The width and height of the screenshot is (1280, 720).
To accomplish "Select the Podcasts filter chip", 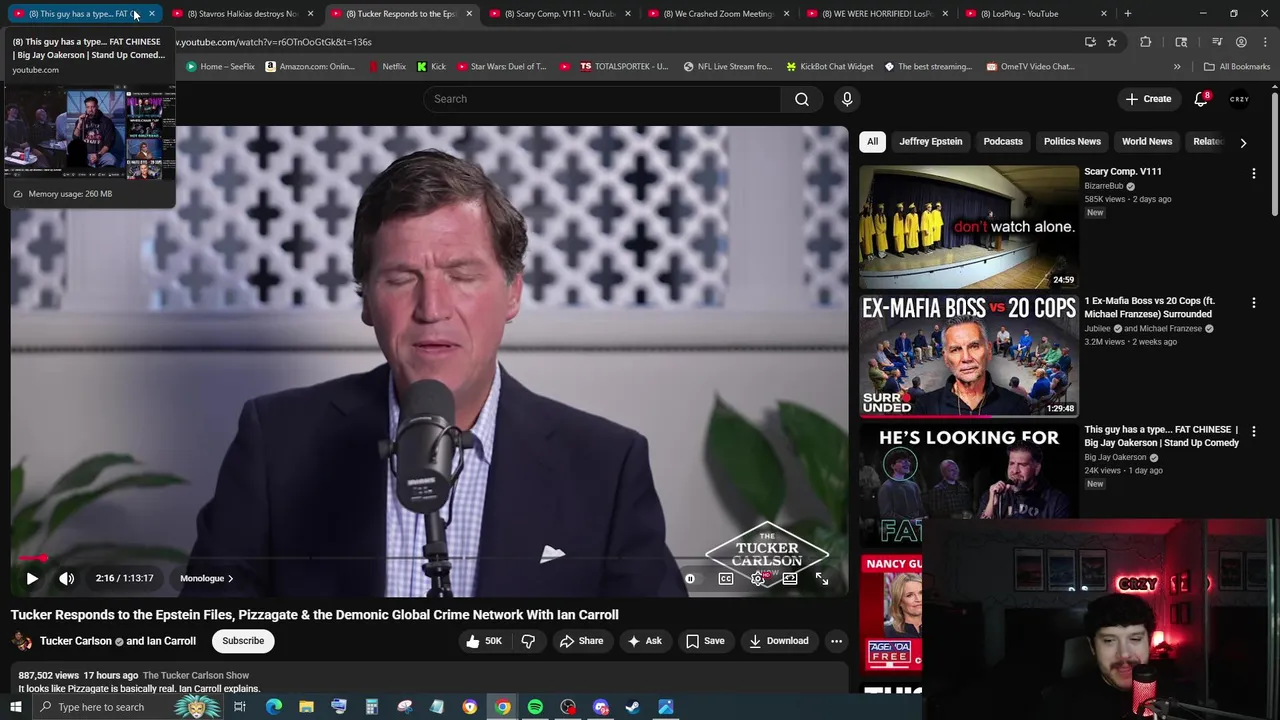I will (x=1003, y=142).
